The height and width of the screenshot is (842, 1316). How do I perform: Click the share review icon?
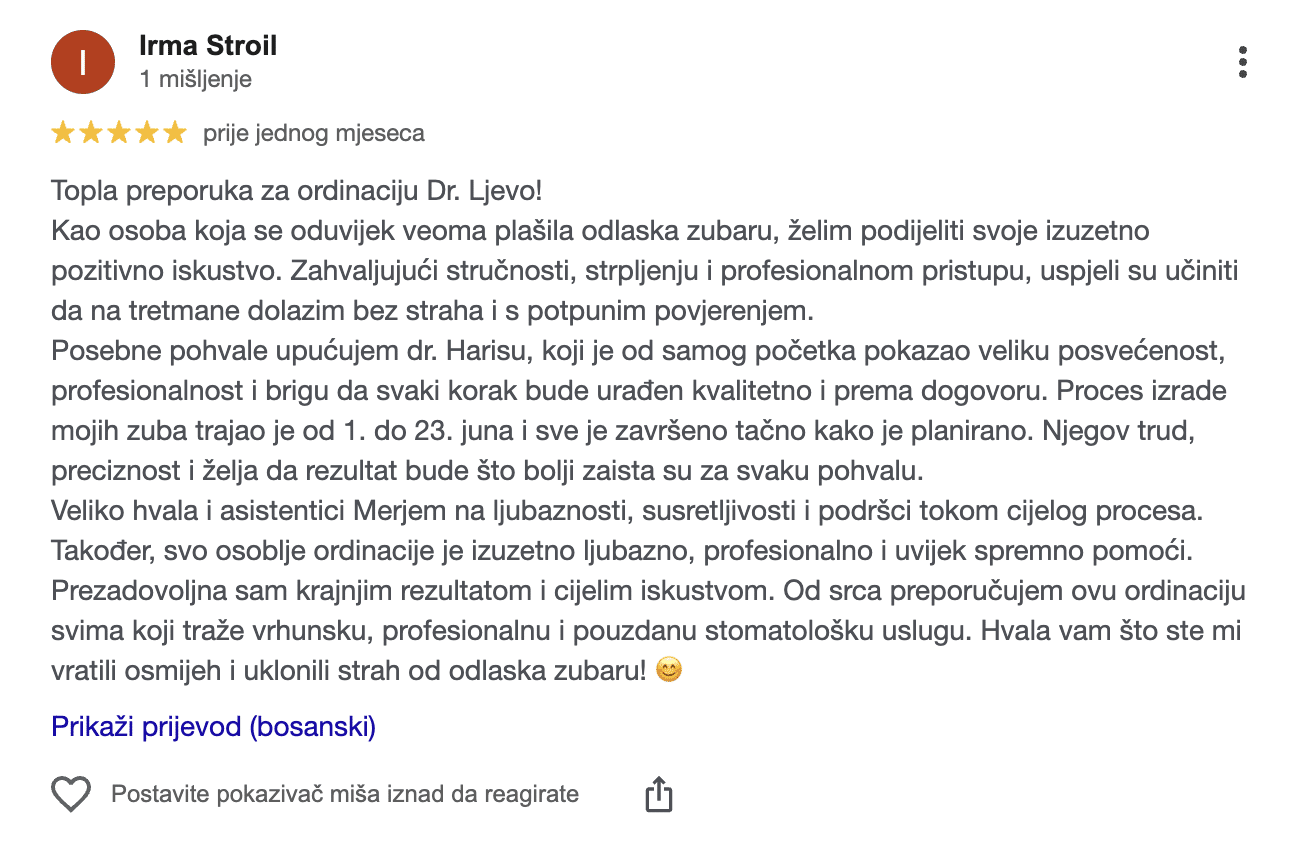click(x=658, y=795)
